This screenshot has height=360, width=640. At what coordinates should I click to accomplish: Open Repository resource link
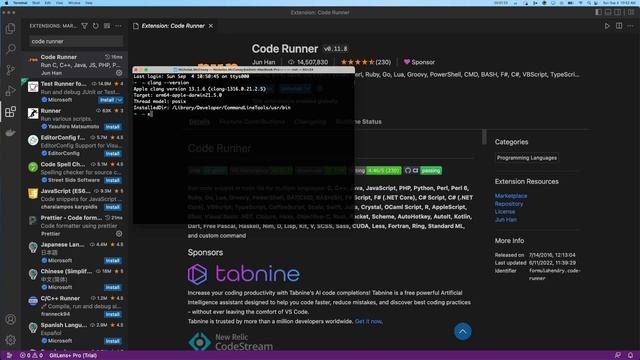(509, 204)
